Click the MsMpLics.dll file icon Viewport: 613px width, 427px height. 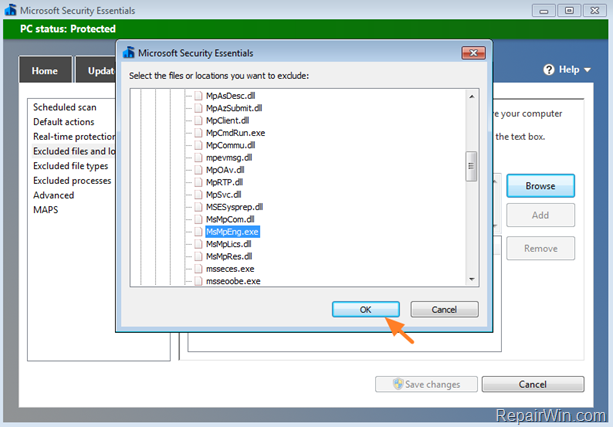(x=198, y=244)
